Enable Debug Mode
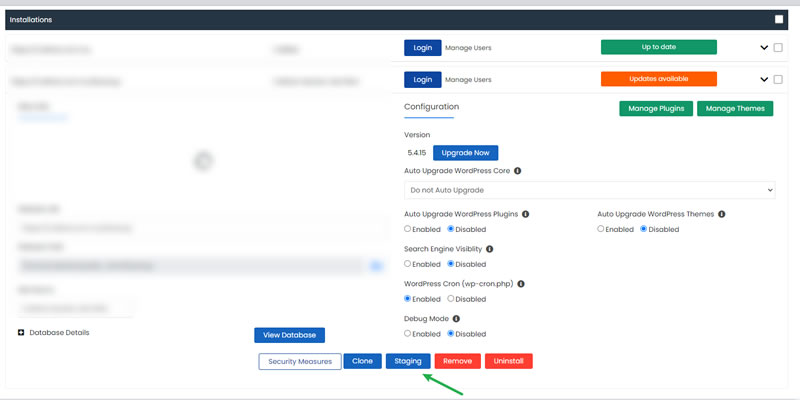Viewport: 800px width, 400px height. coord(407,333)
